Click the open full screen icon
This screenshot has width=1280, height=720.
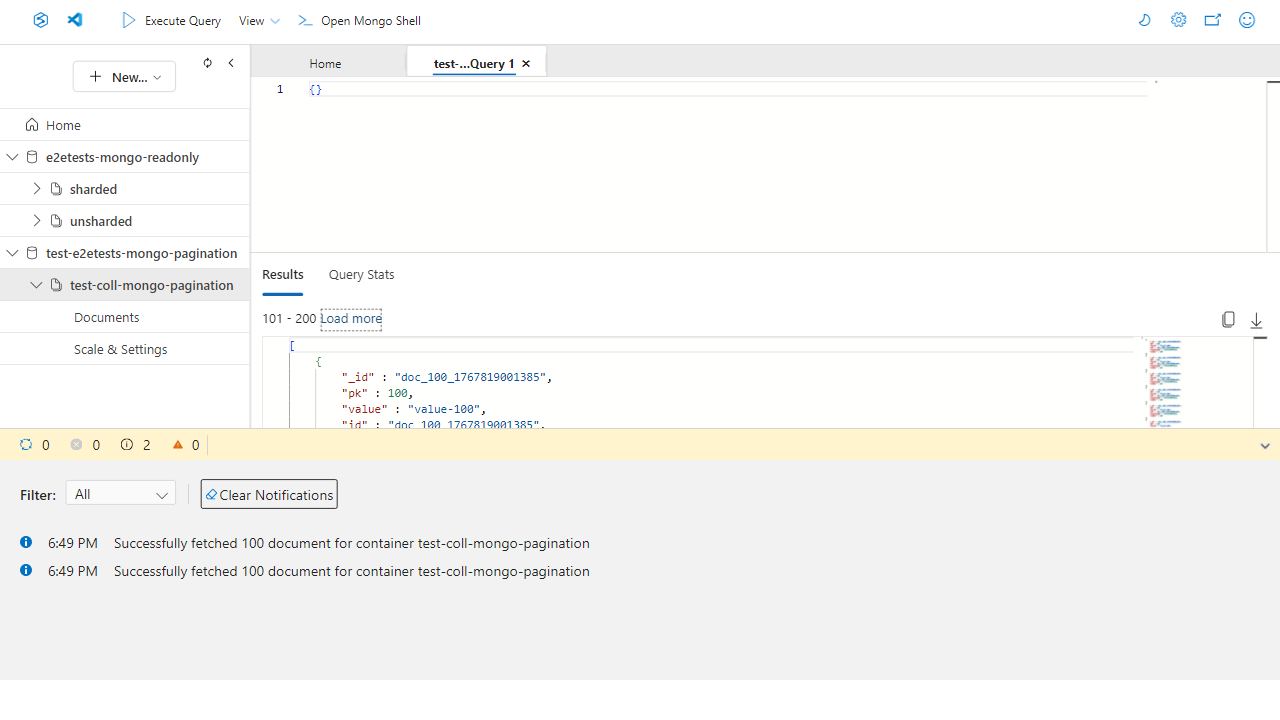(x=1213, y=20)
